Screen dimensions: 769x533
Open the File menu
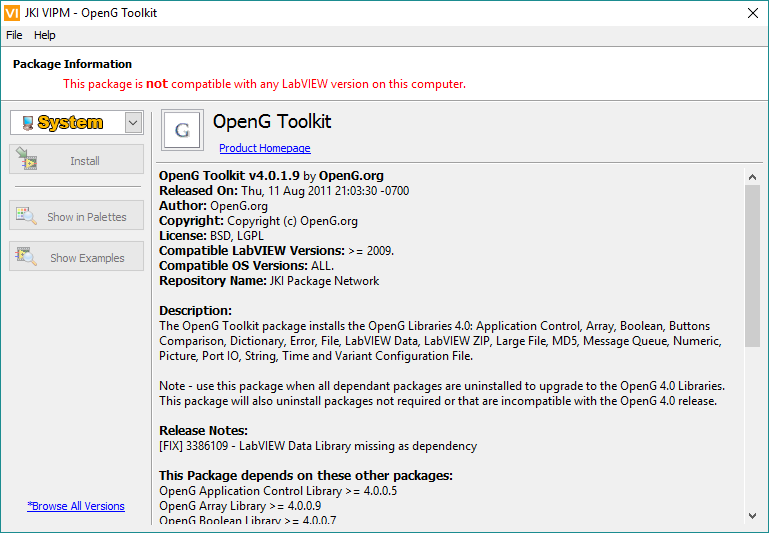[14, 35]
